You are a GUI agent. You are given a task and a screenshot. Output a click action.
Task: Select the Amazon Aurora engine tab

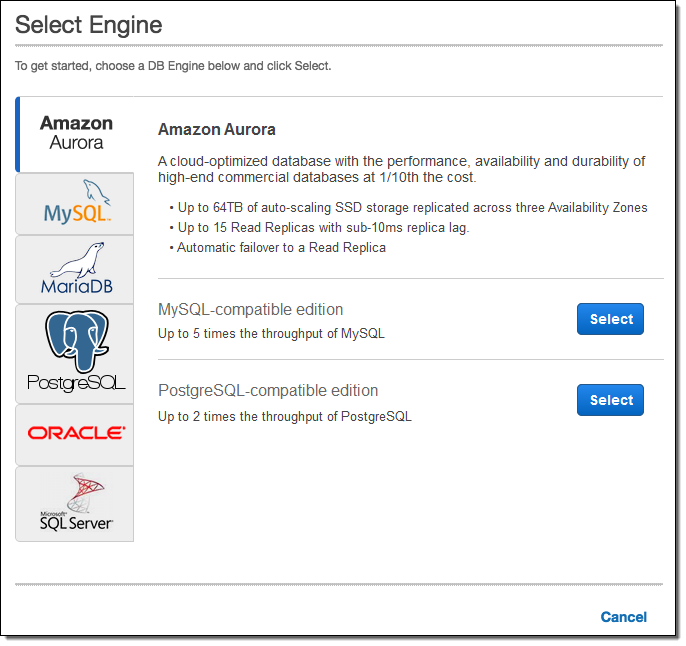(x=76, y=133)
